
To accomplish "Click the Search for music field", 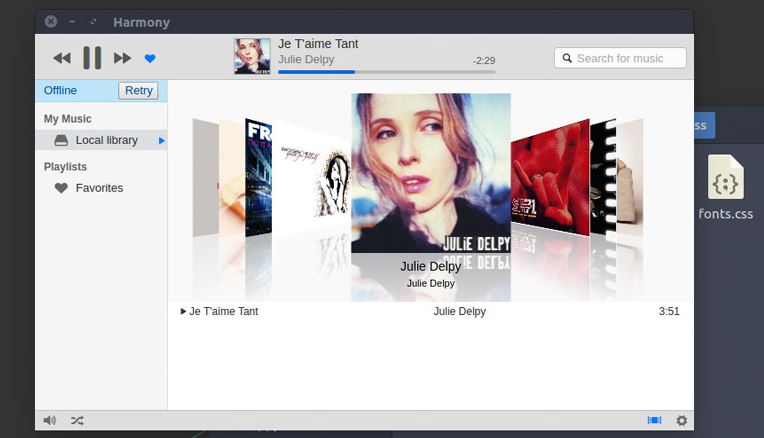I will tap(620, 58).
